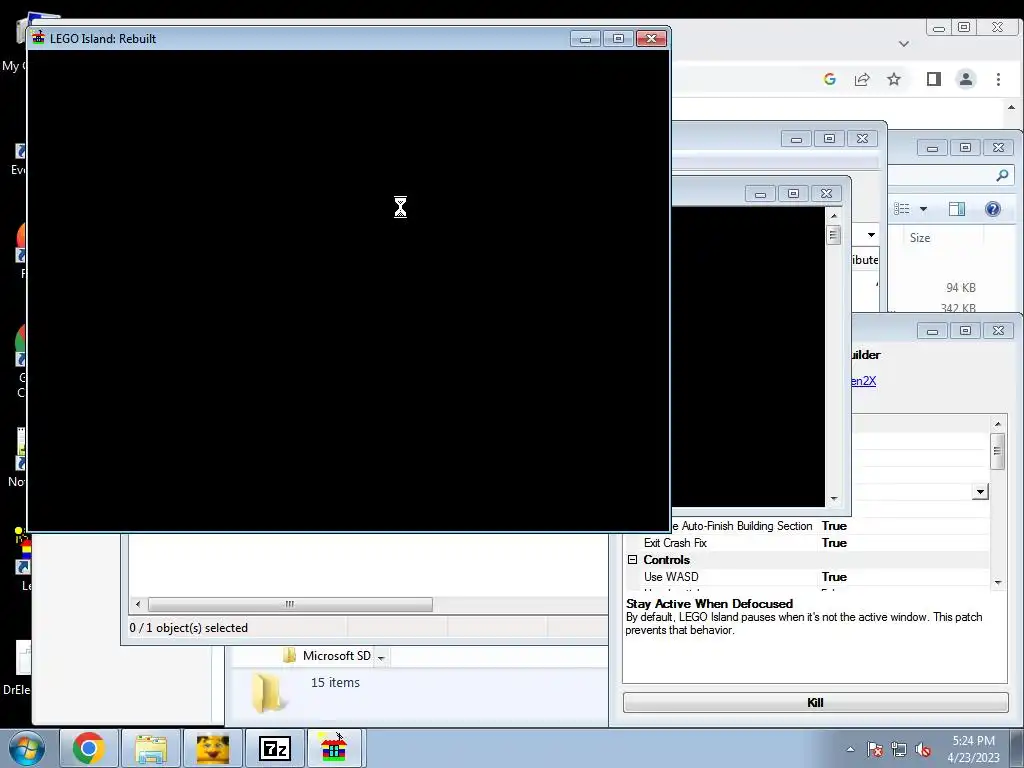Open the view options dropdown arrow
The image size is (1024, 768).
[923, 209]
